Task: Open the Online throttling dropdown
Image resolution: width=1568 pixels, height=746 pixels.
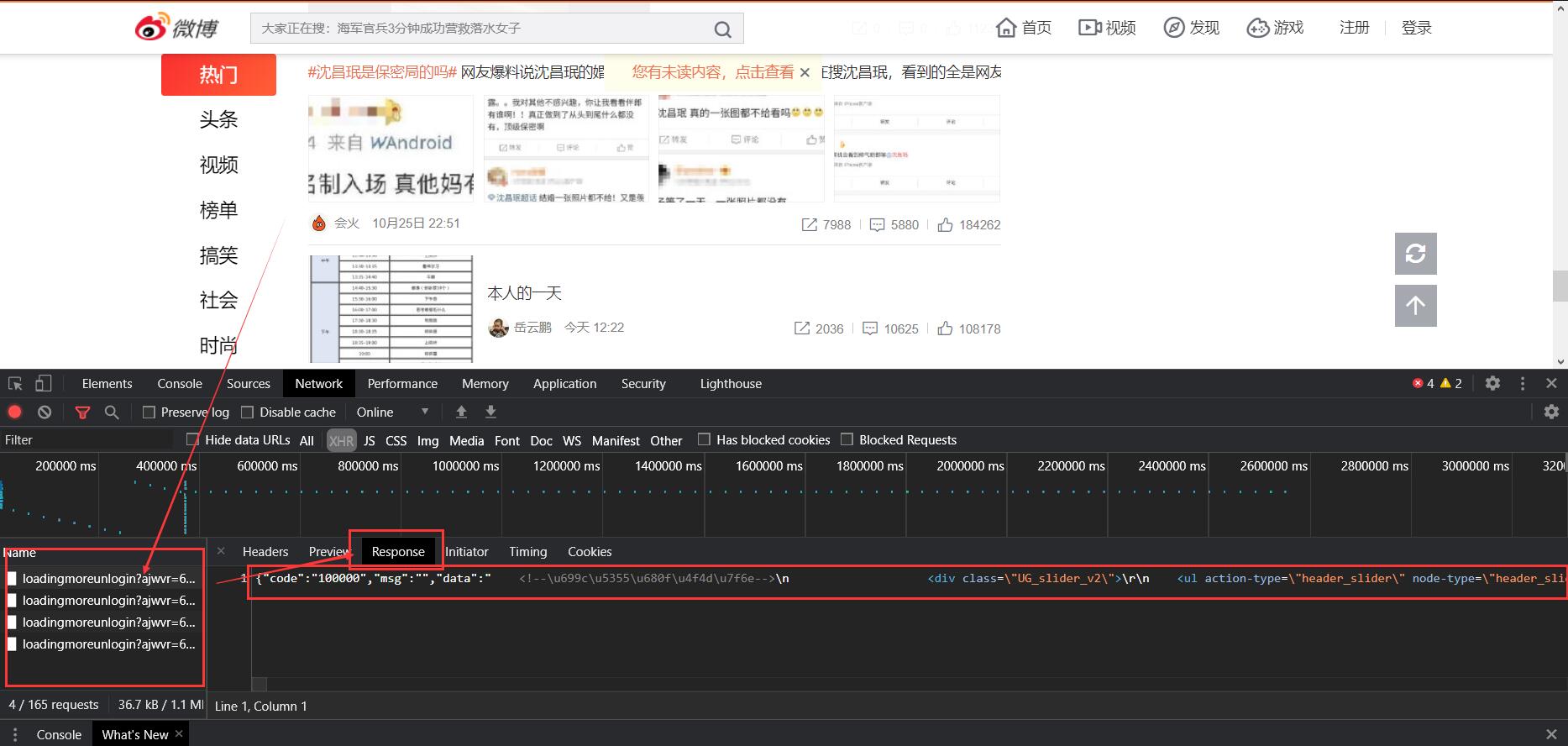Action: 393,412
